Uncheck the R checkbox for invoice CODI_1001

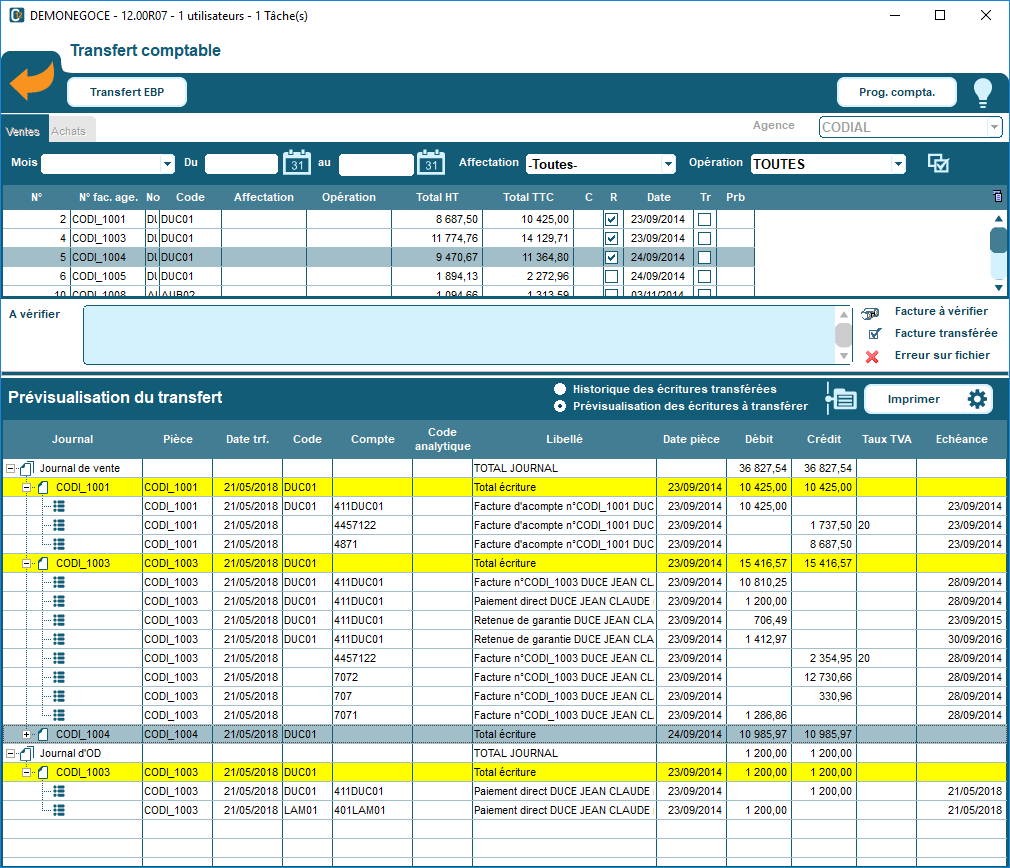612,219
